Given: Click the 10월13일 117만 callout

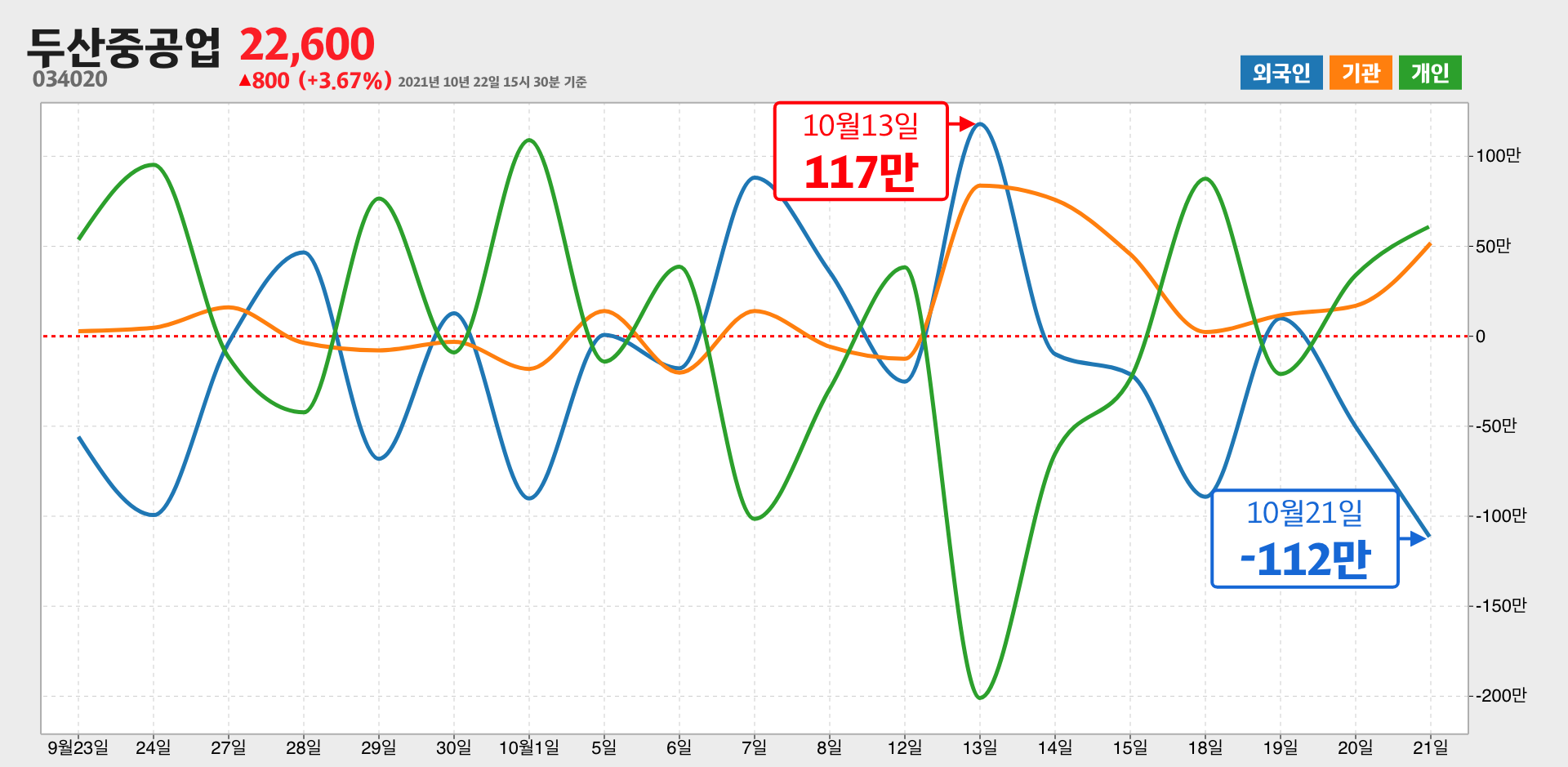Looking at the screenshot, I should tap(861, 151).
